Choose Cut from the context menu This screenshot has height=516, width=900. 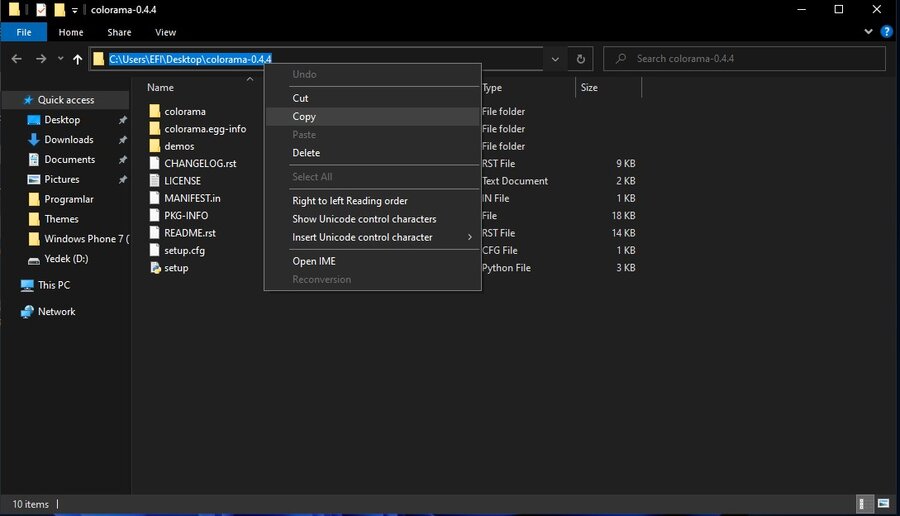click(300, 98)
